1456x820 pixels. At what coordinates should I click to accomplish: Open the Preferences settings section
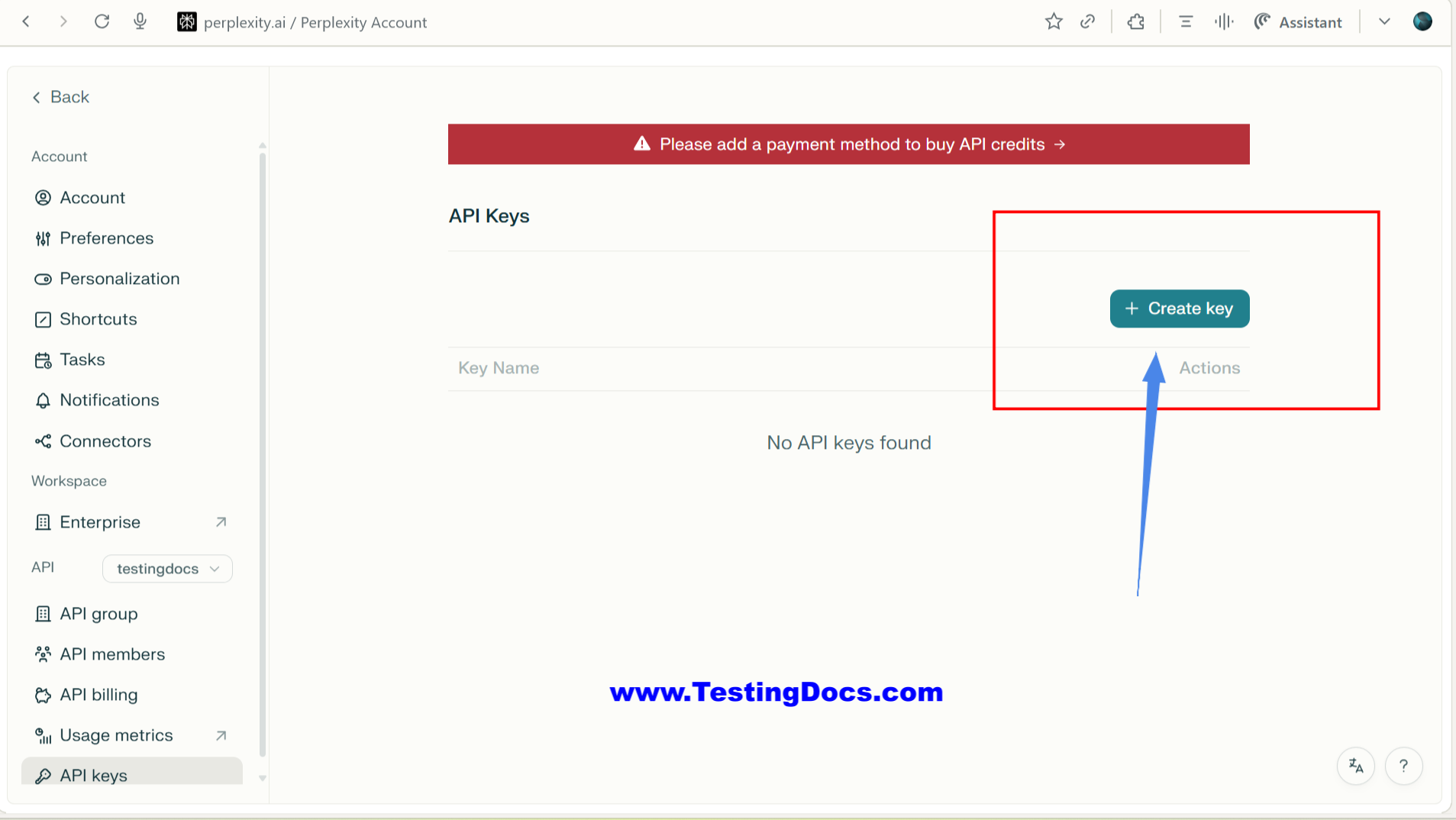click(106, 238)
